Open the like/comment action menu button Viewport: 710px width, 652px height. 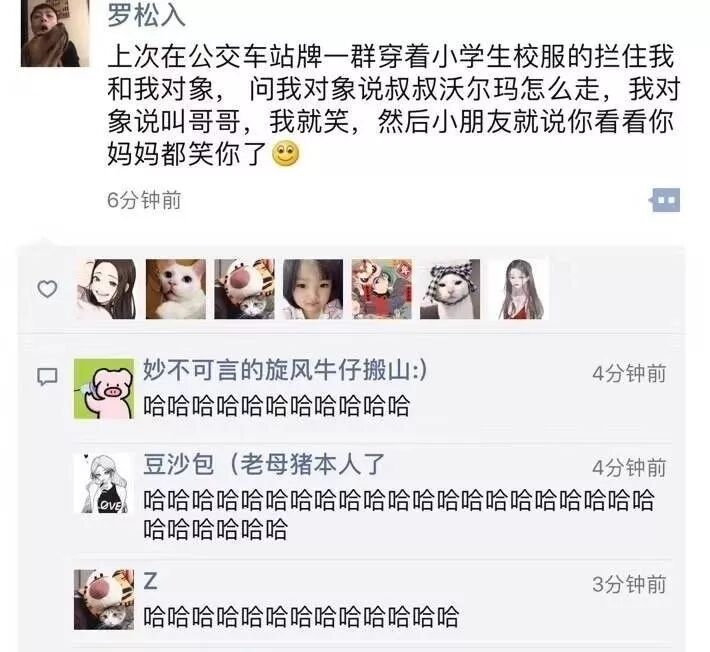point(665,200)
